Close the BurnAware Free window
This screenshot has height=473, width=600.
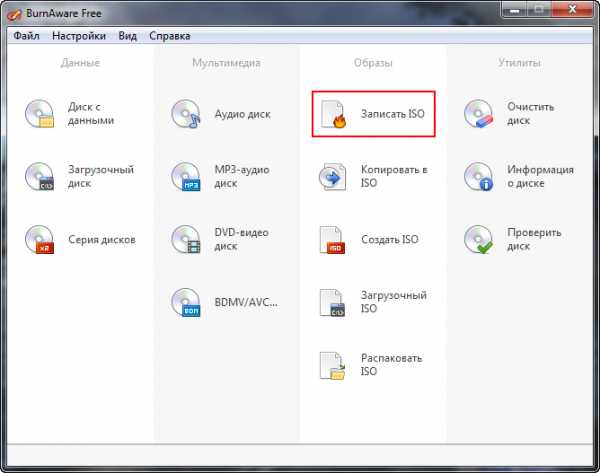pos(572,10)
